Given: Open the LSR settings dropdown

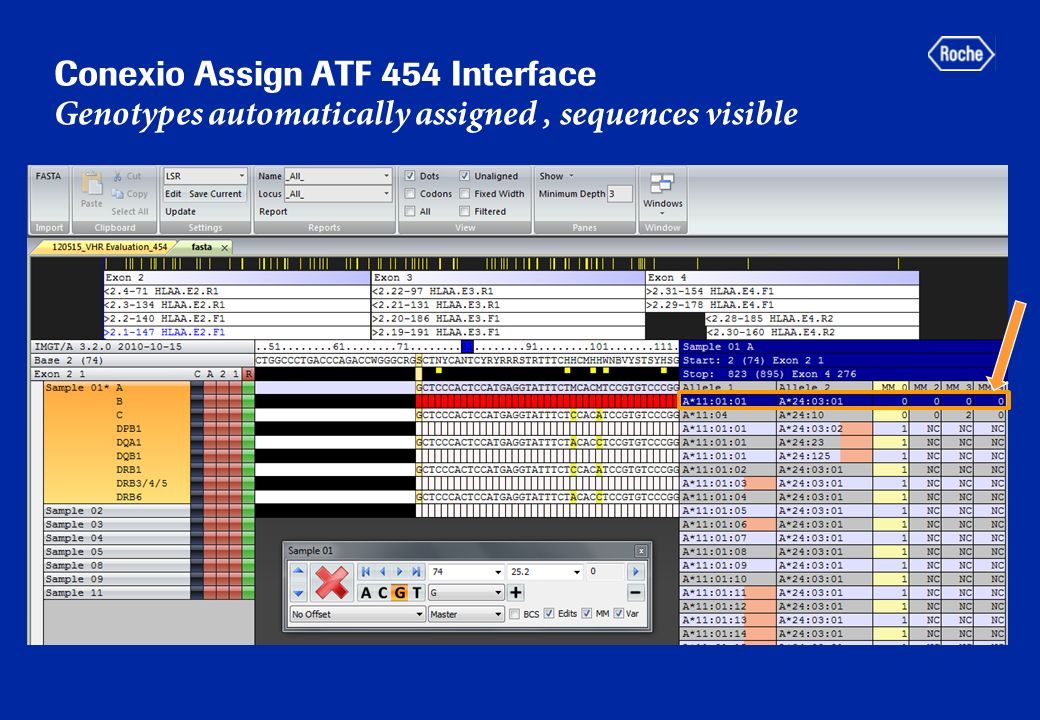Looking at the screenshot, I should tap(241, 176).
